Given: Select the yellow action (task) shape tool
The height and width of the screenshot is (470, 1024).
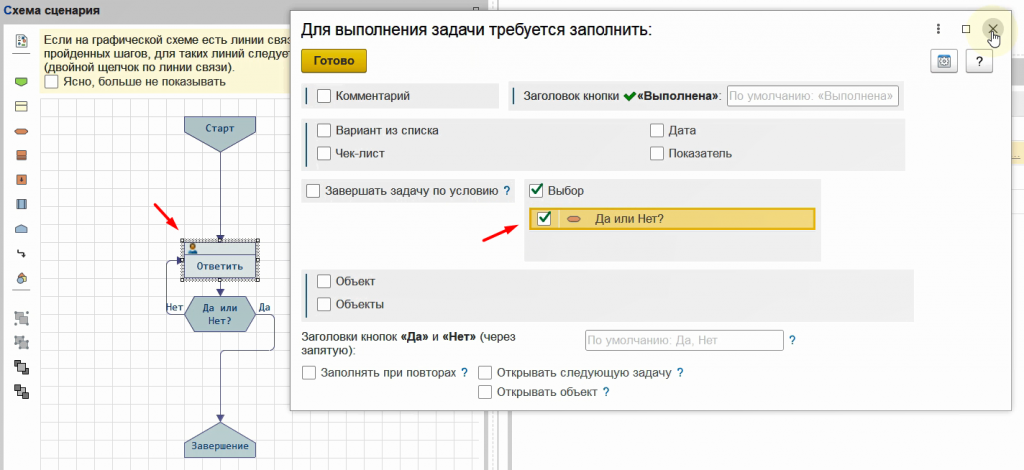Looking at the screenshot, I should [22, 106].
